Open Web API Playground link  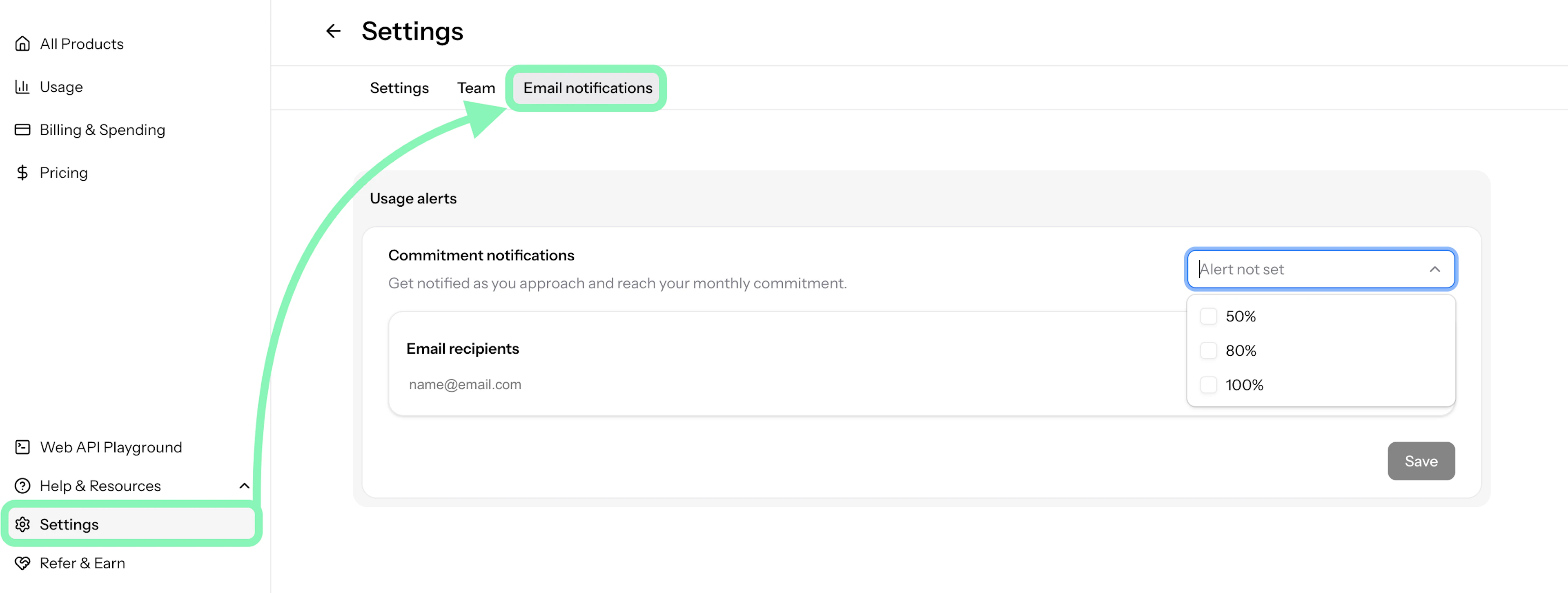[111, 448]
